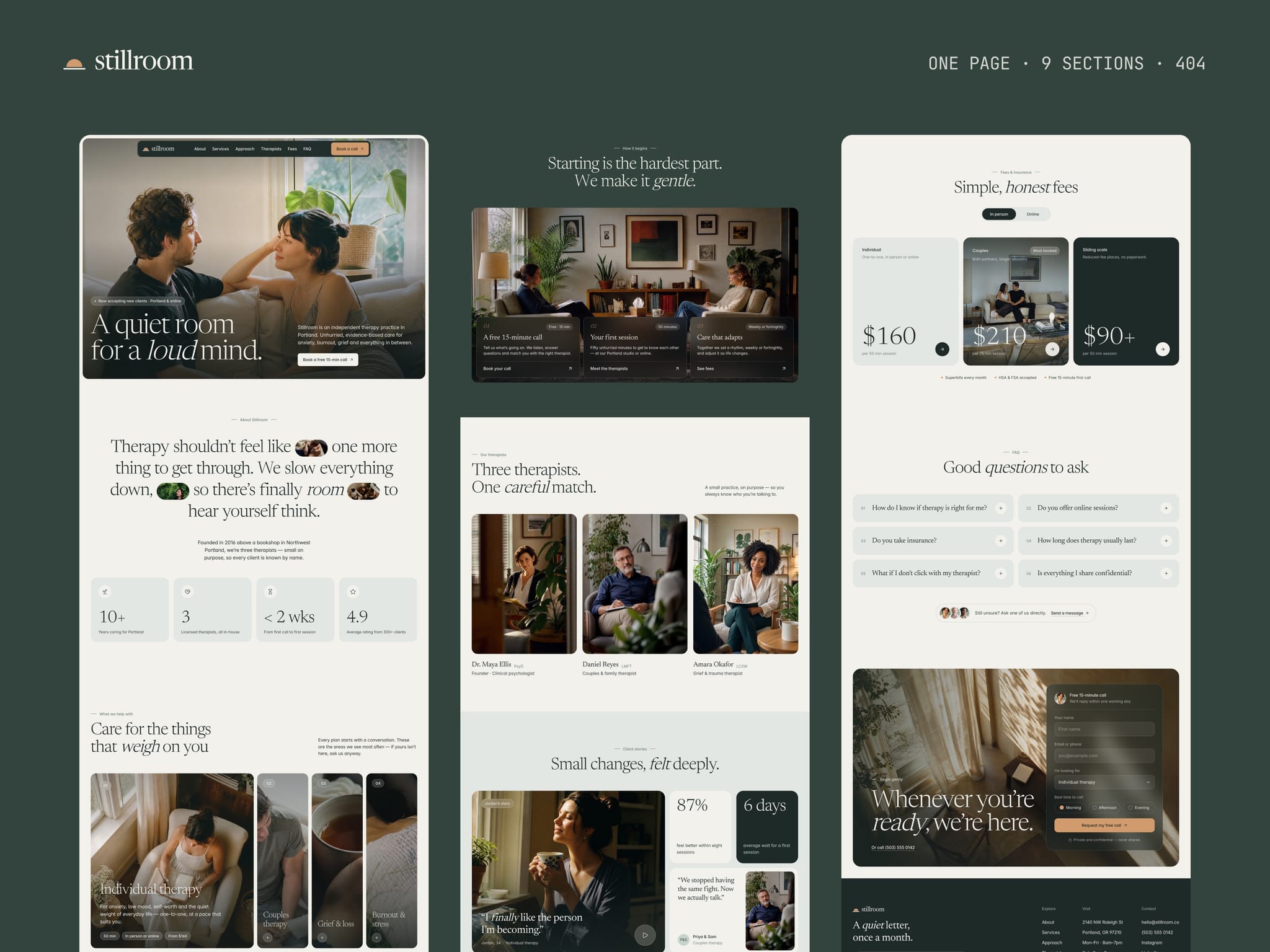Expand 'How long does therapy usually last?'
The image size is (1270, 952).
click(x=1098, y=540)
